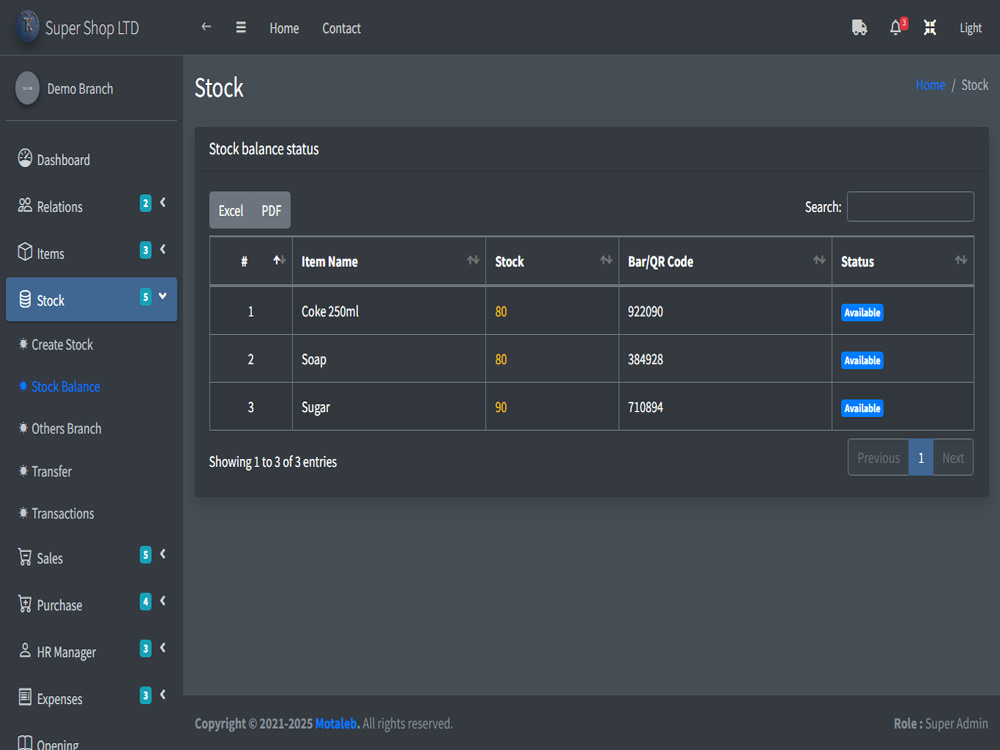Open Contact in the top navigation
This screenshot has height=750, width=1000.
pyautogui.click(x=341, y=28)
